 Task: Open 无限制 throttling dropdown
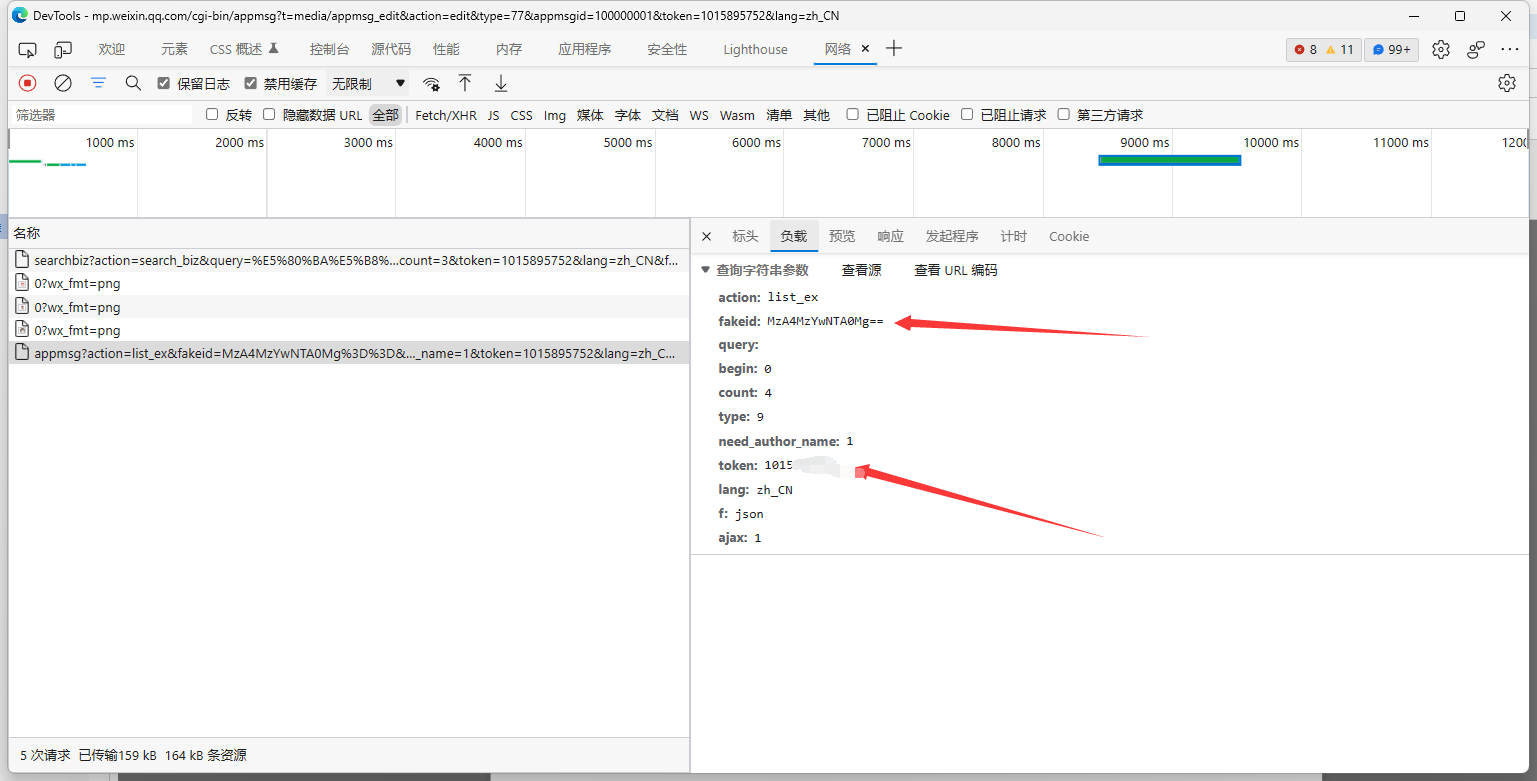369,84
